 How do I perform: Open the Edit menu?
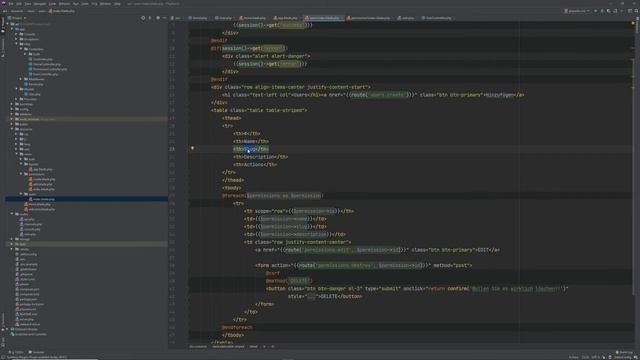[19, 4]
